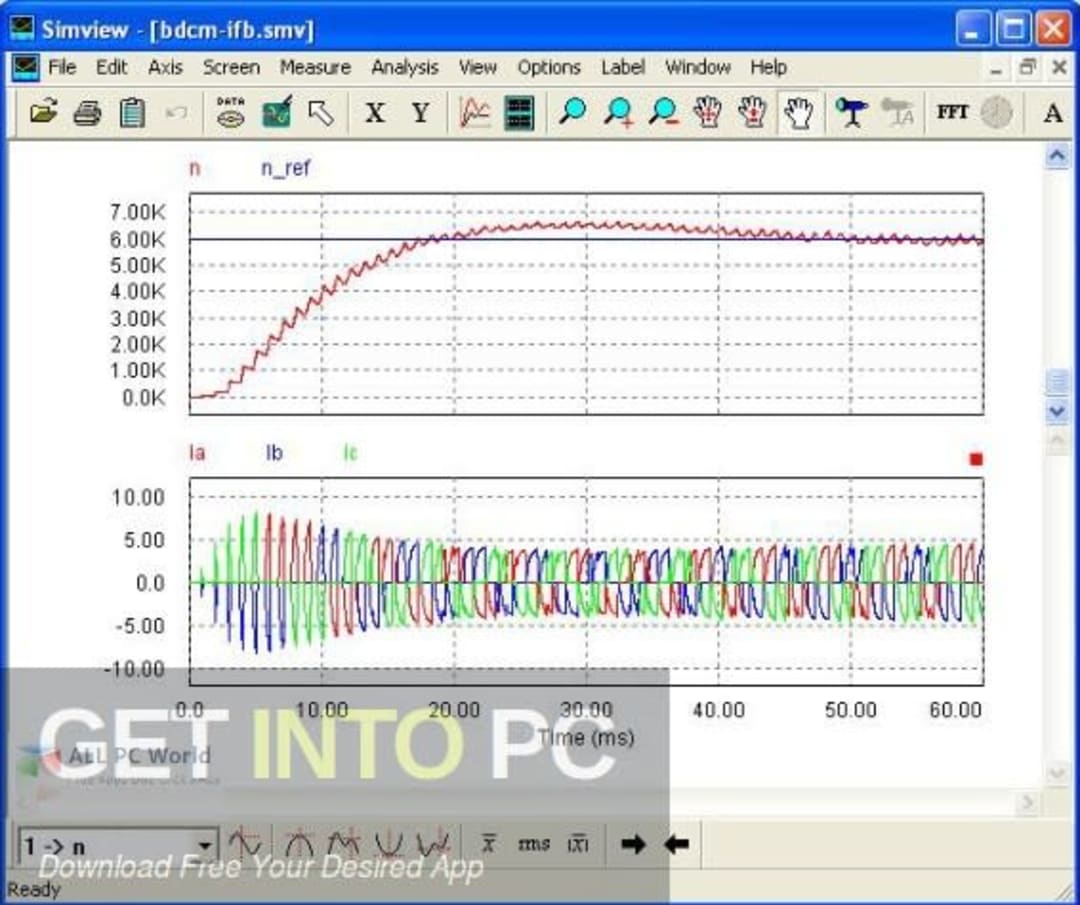
Task: Open the Options menu
Action: click(x=549, y=67)
